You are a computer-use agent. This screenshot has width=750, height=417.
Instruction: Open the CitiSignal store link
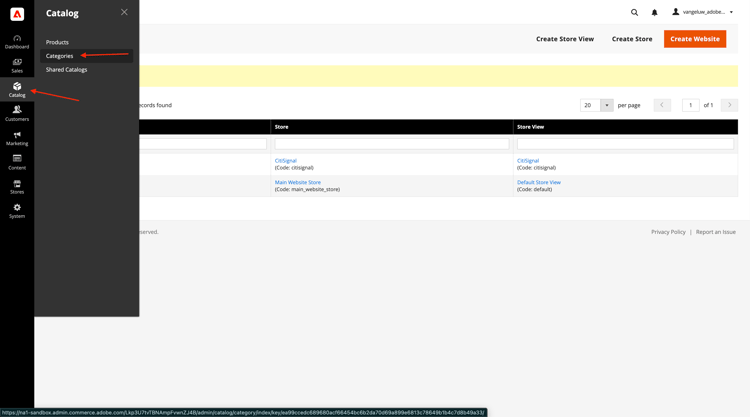coord(286,161)
